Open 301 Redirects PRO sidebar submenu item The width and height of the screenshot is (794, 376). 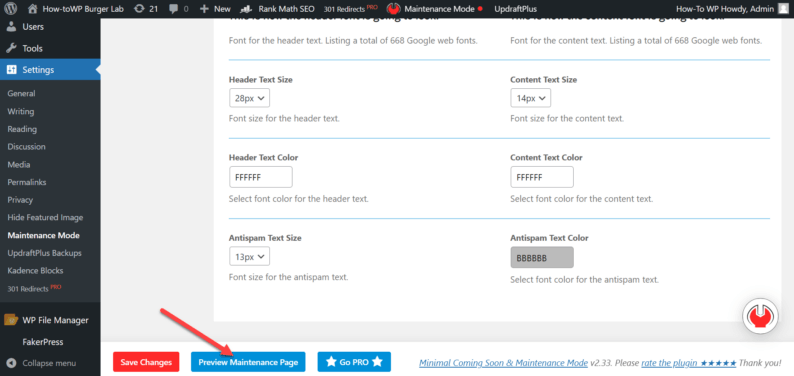pyautogui.click(x=34, y=288)
